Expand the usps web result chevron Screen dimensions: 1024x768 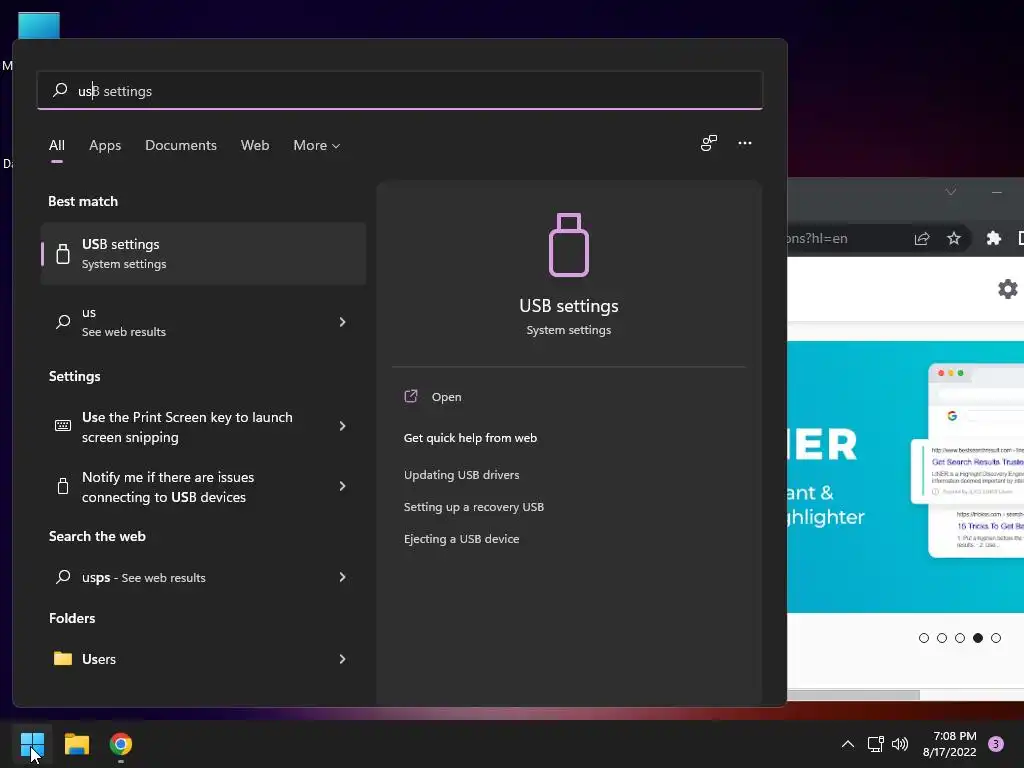pyautogui.click(x=342, y=577)
